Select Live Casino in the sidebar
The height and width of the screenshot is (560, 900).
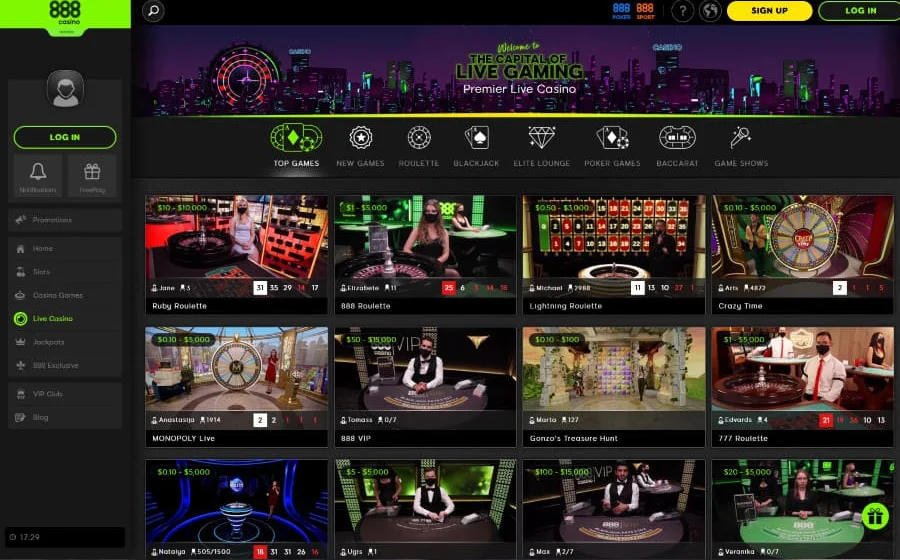coord(65,318)
